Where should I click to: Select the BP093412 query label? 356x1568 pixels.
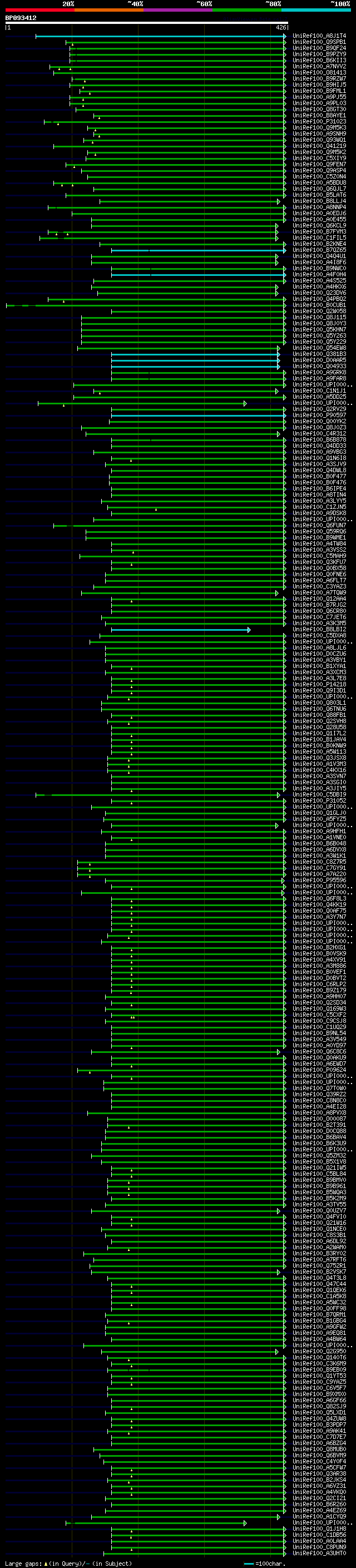pos(21,18)
